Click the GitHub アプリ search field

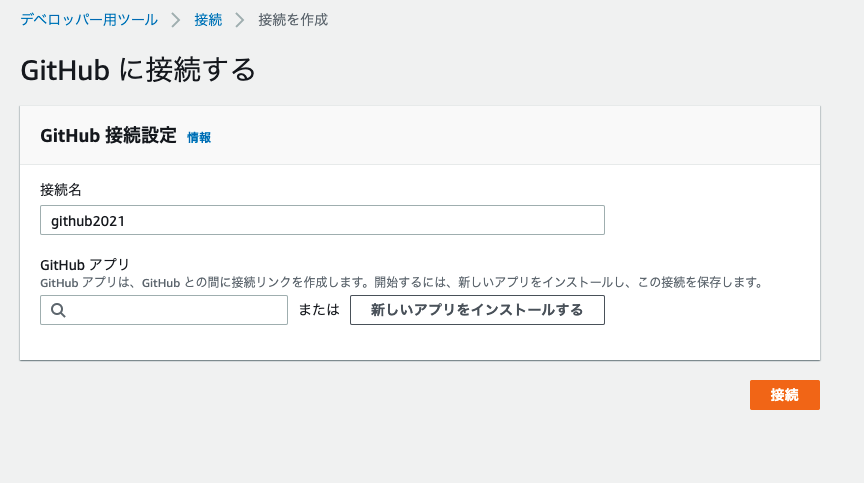pos(164,310)
